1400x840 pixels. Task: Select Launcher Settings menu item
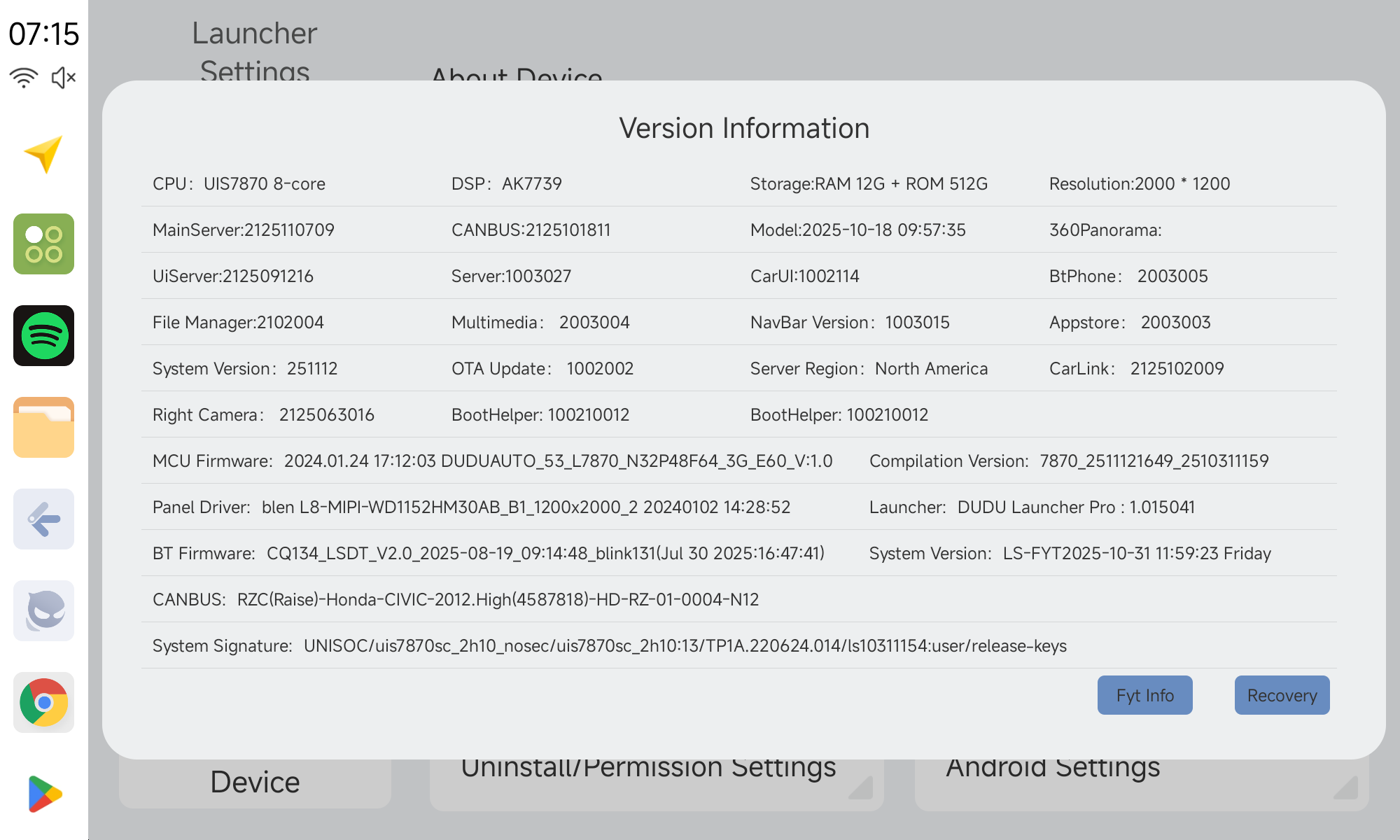(254, 50)
